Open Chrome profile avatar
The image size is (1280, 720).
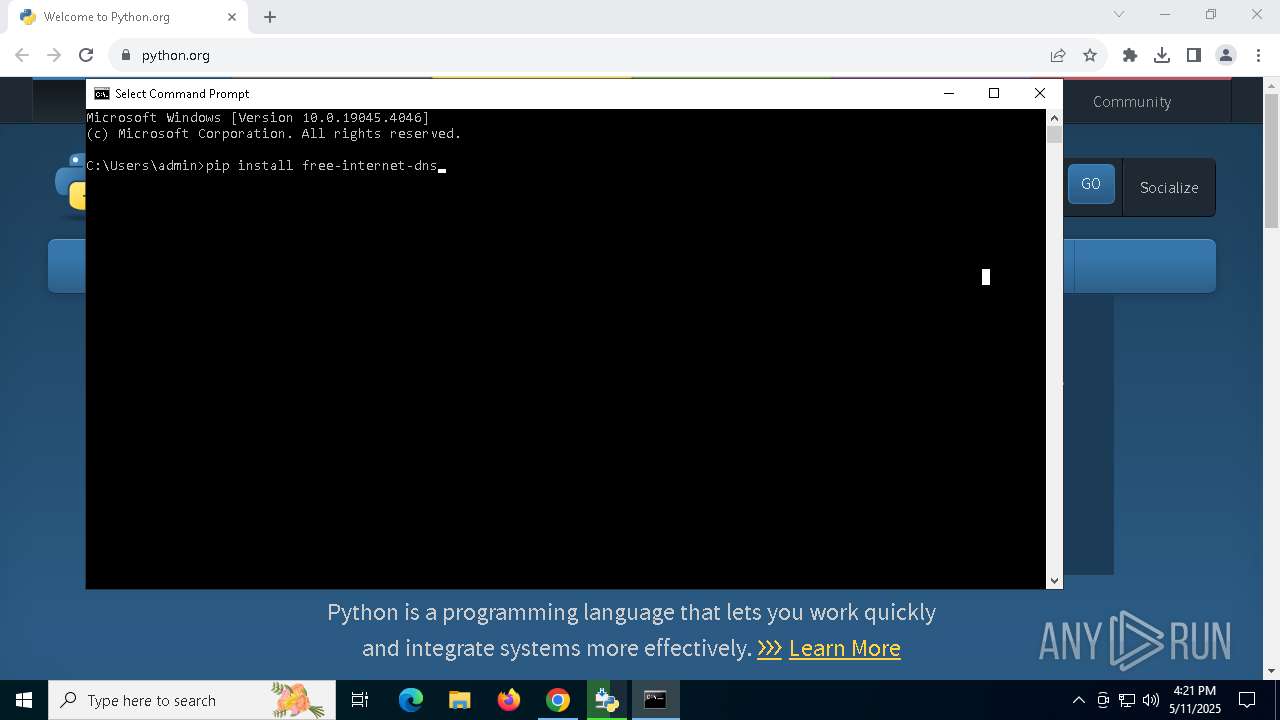[1226, 55]
